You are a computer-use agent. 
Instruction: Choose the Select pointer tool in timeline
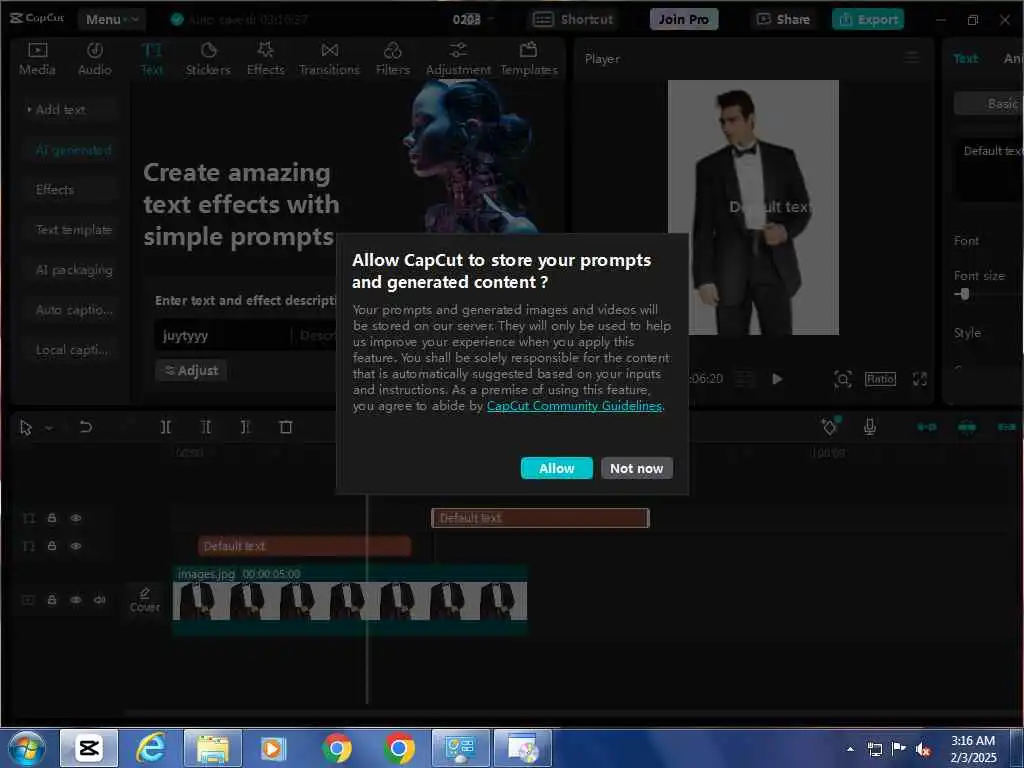pyautogui.click(x=25, y=428)
